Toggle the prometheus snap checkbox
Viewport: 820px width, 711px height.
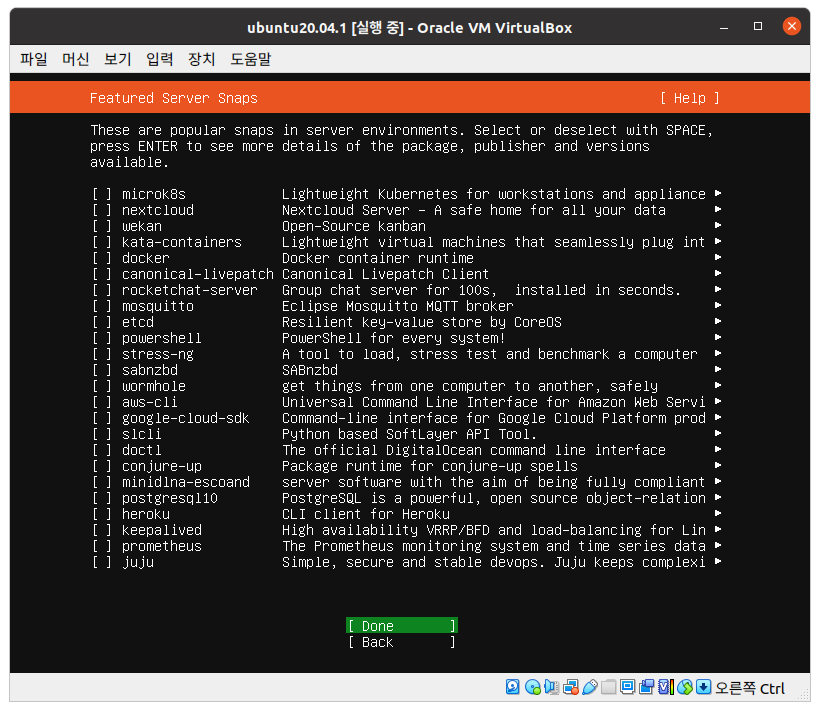(x=101, y=546)
